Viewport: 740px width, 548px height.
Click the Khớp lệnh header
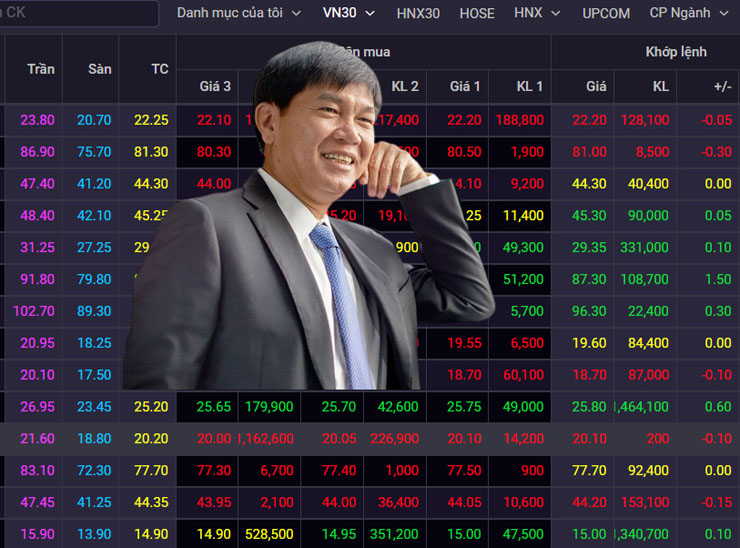676,51
